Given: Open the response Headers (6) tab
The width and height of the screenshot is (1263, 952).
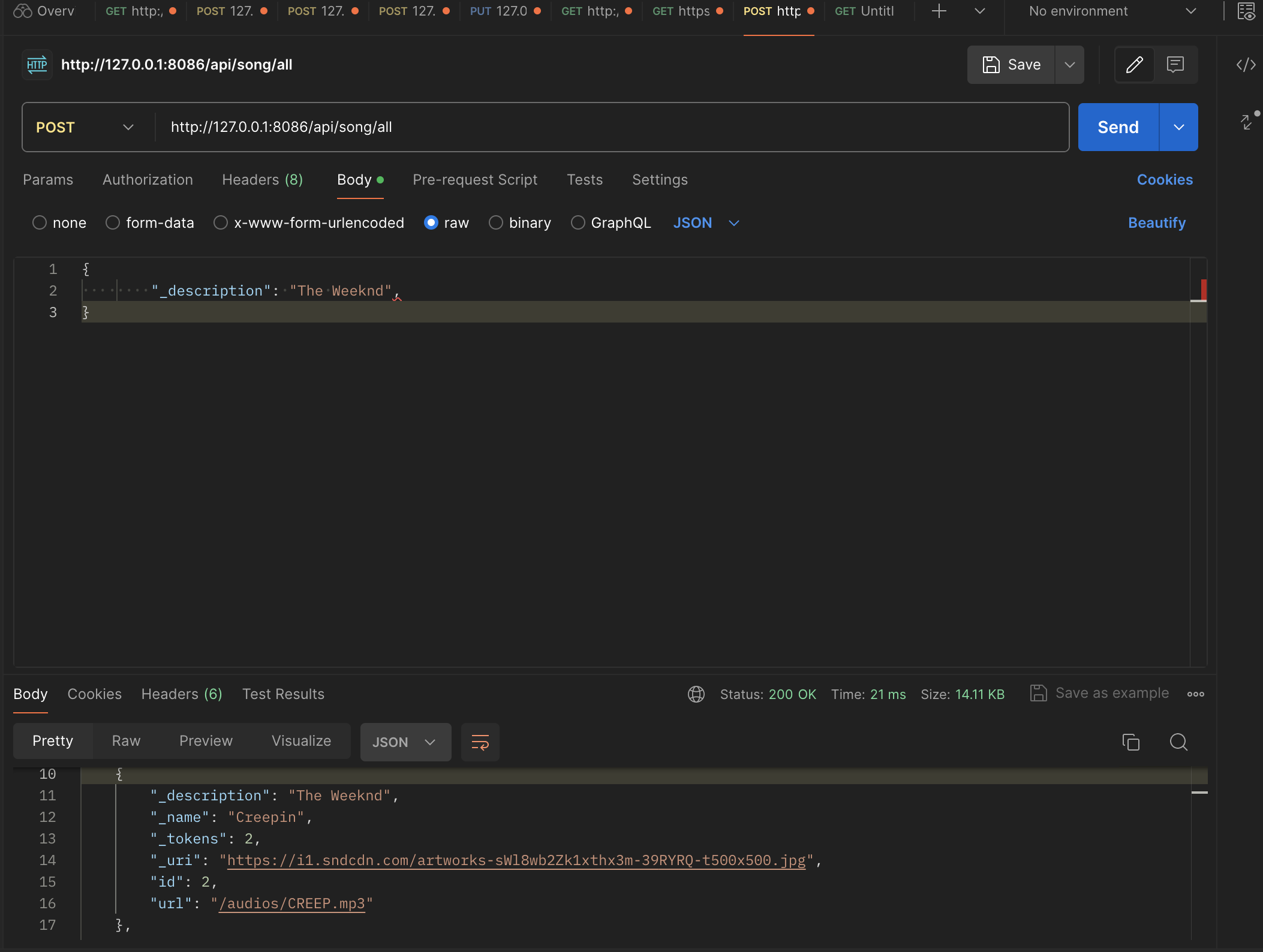Looking at the screenshot, I should coord(182,694).
